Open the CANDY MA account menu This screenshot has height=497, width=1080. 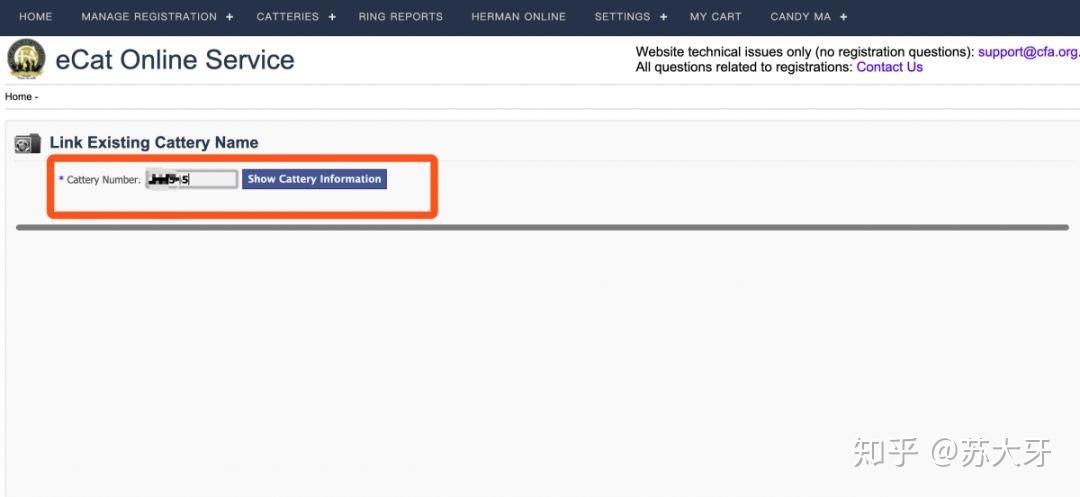800,17
